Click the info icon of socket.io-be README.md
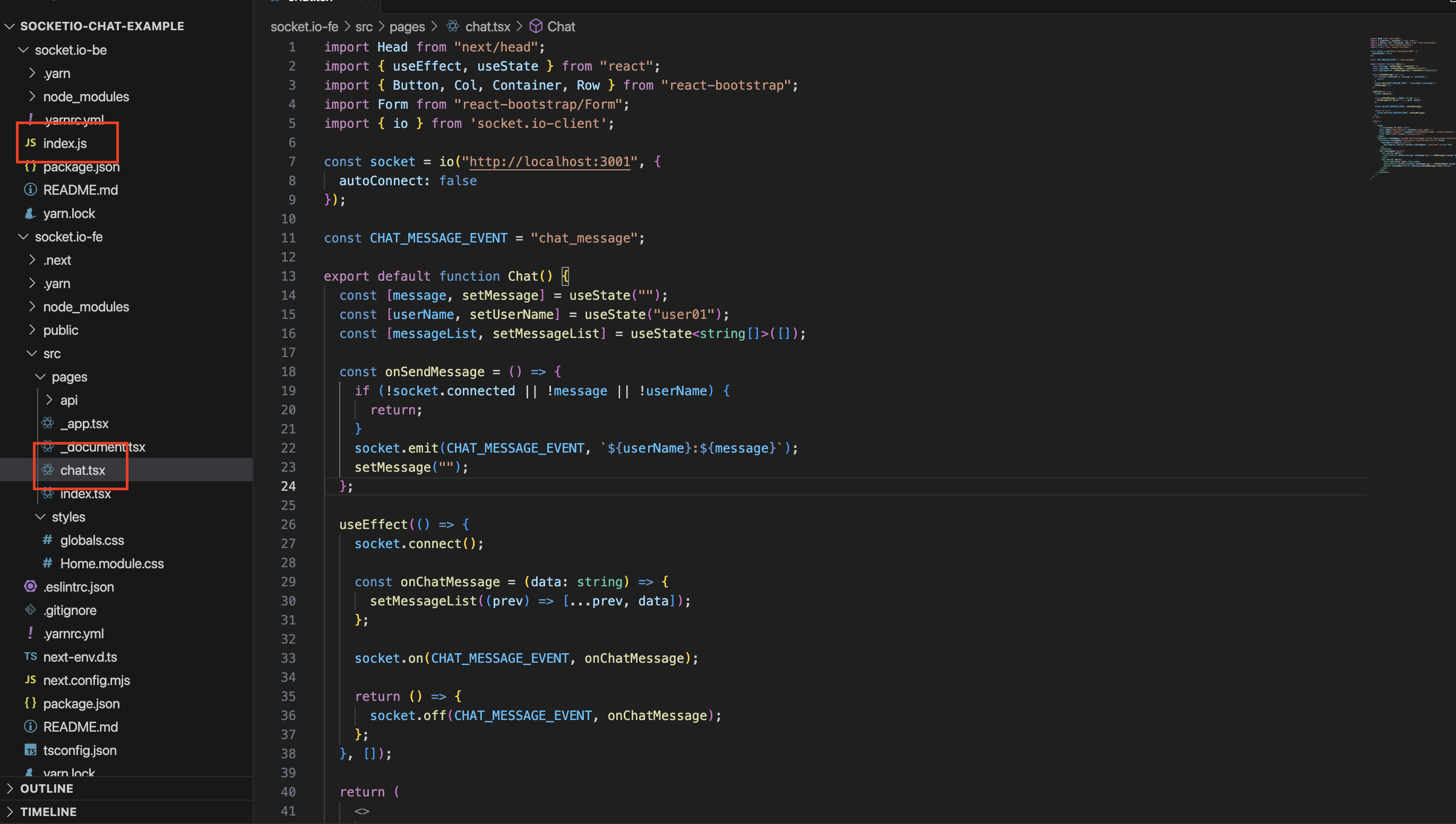This screenshot has width=1456, height=824. 31,189
